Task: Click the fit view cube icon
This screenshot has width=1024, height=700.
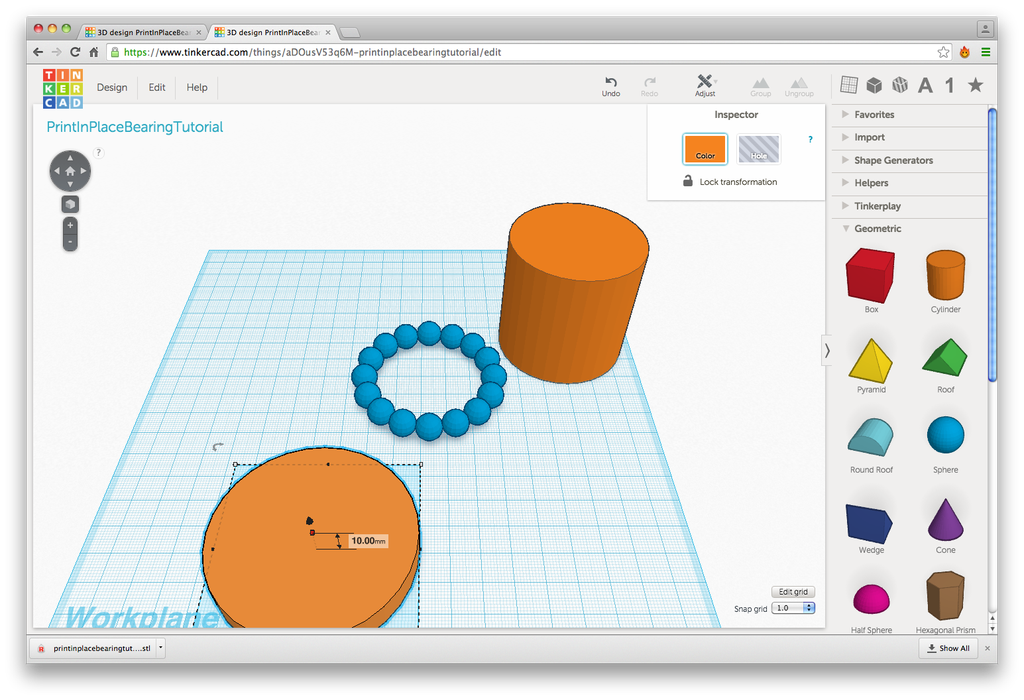Action: 70,204
